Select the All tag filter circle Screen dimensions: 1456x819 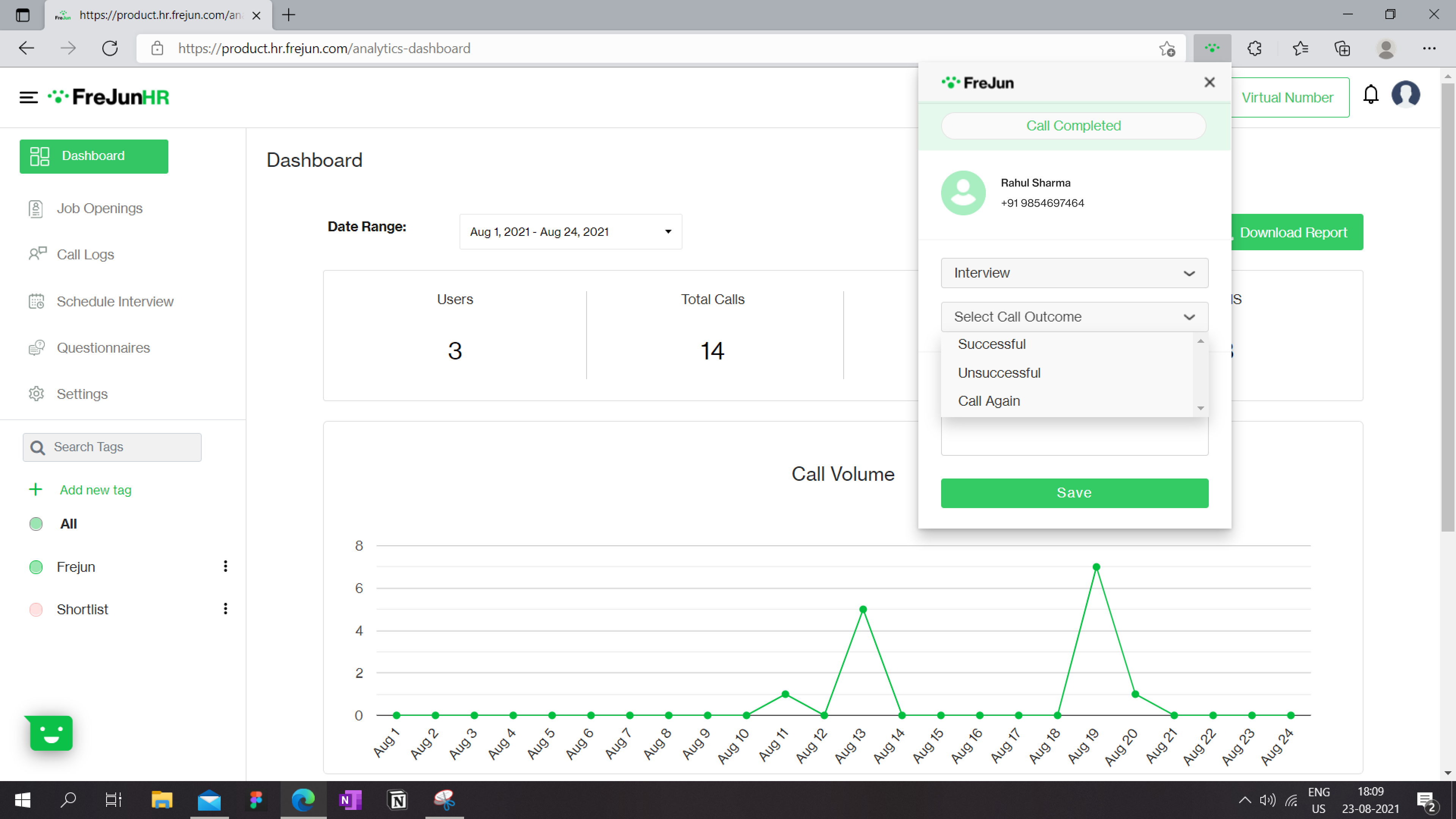coord(36,524)
